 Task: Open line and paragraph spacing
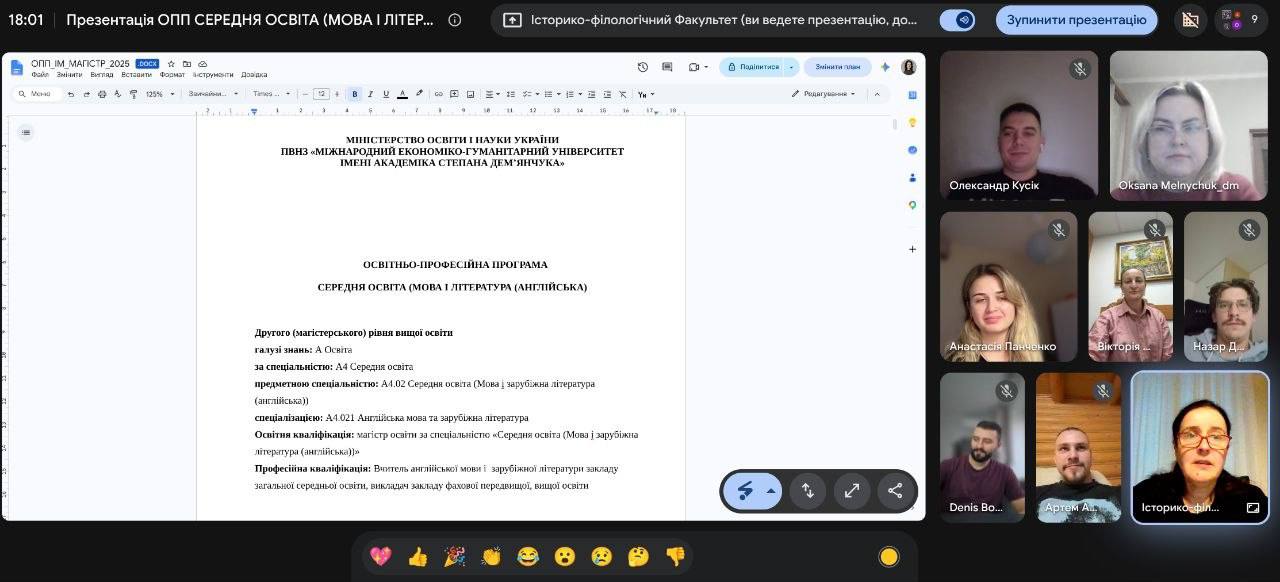pos(511,94)
